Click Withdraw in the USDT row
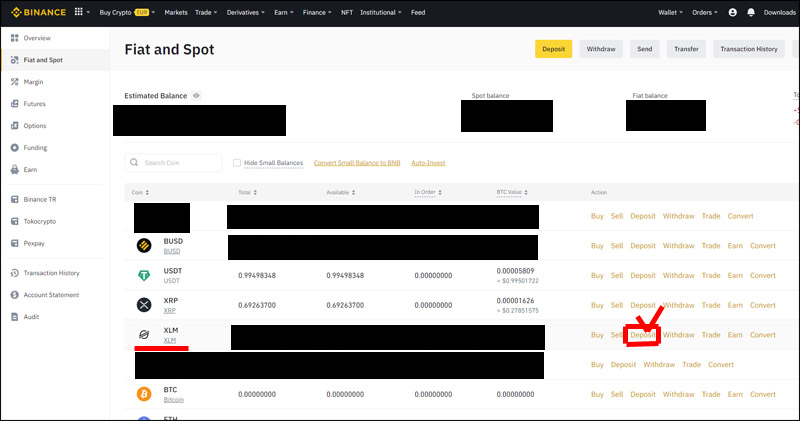The height and width of the screenshot is (421, 800). (x=679, y=275)
